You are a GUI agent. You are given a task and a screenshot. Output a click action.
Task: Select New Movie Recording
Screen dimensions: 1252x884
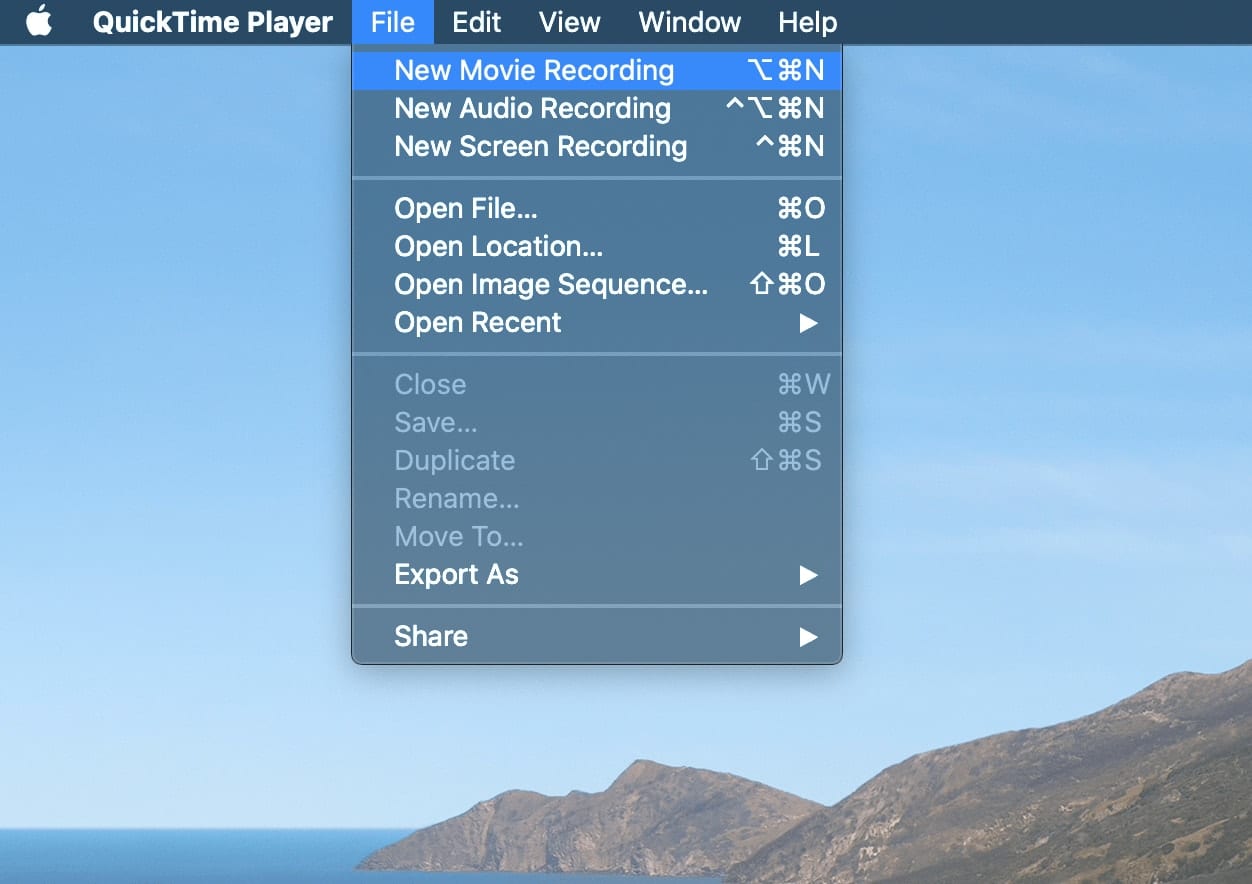(534, 70)
